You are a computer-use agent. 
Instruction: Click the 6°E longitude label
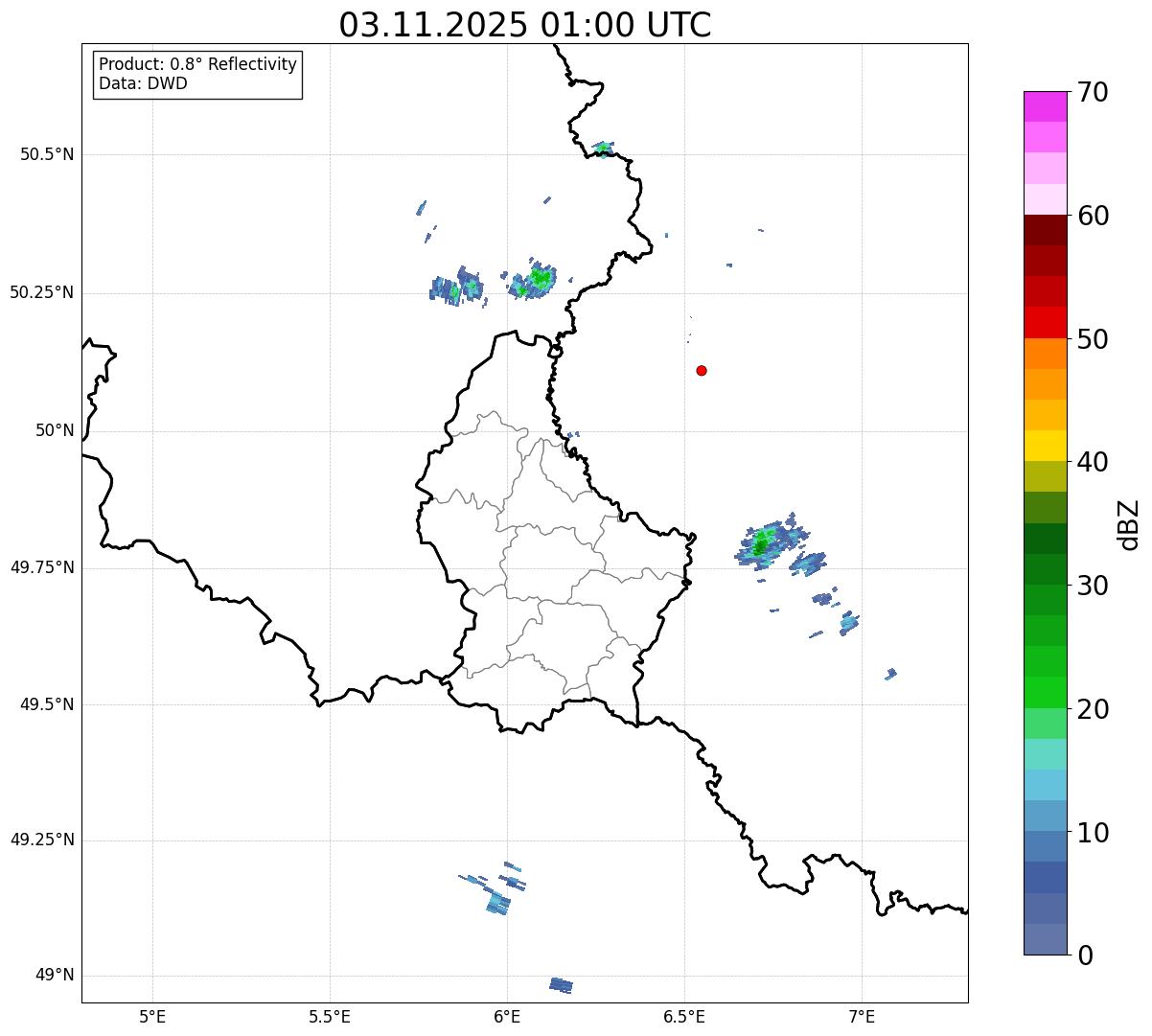(507, 1016)
